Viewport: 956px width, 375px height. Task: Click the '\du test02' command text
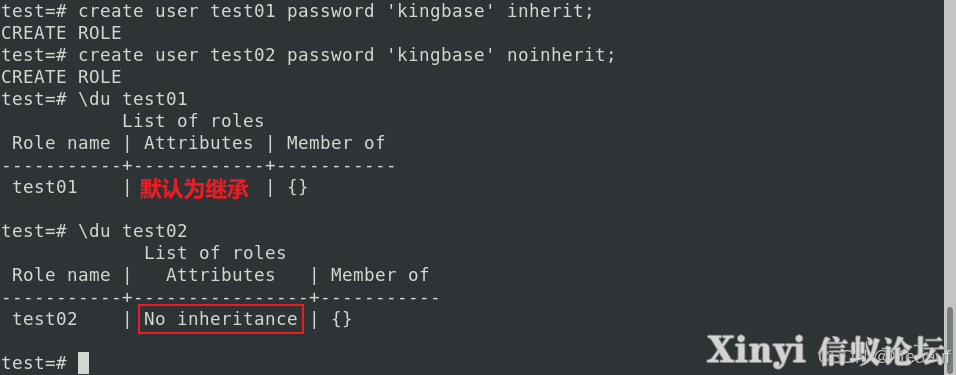coord(133,231)
